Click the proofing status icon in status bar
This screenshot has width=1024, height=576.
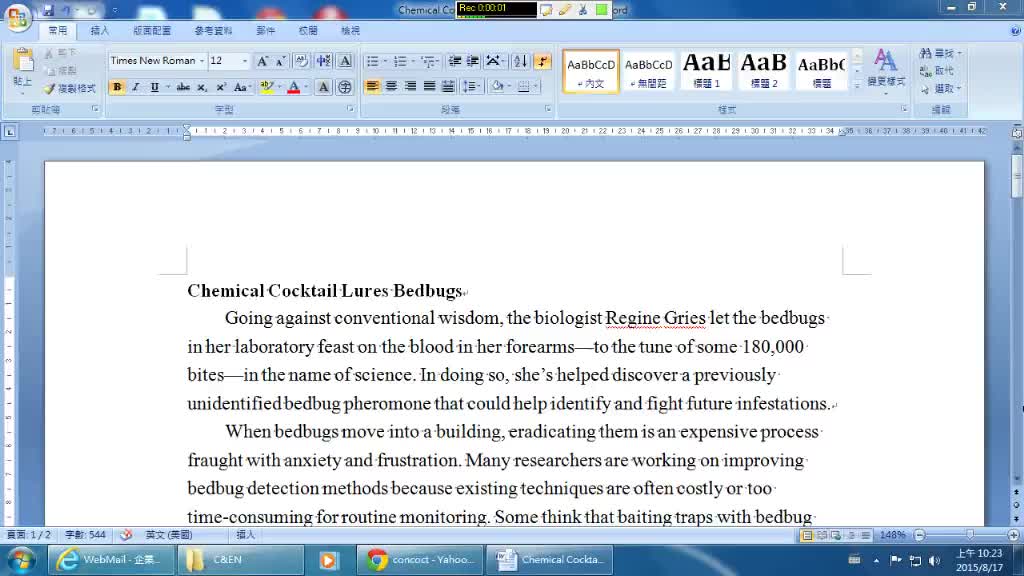(126, 535)
